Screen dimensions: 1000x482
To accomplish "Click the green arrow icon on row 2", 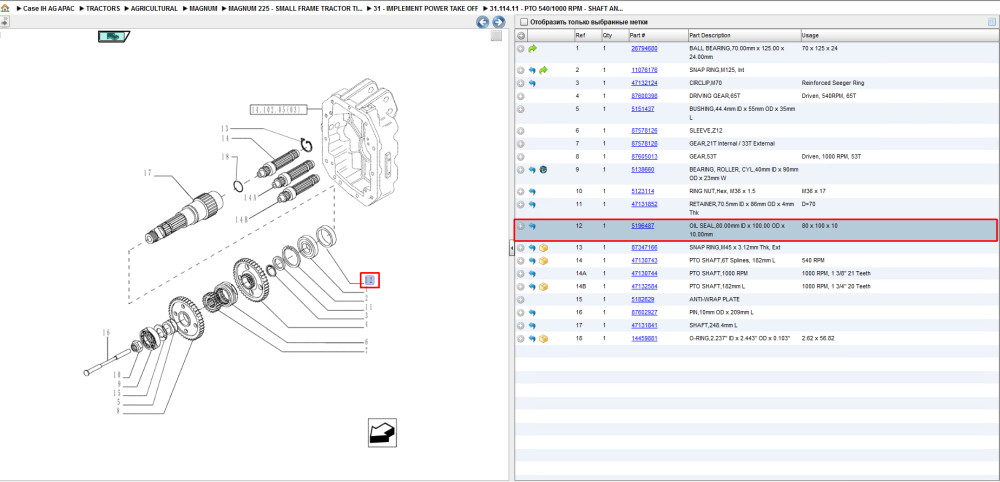I will click(x=543, y=70).
